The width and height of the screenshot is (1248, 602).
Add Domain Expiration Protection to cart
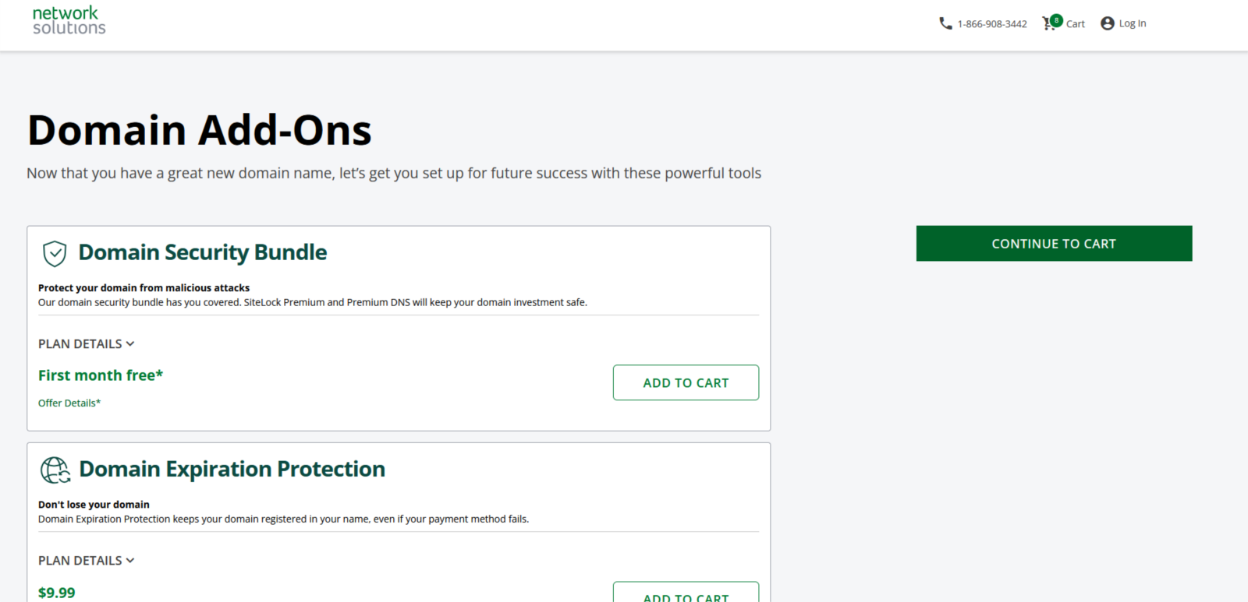(685, 595)
